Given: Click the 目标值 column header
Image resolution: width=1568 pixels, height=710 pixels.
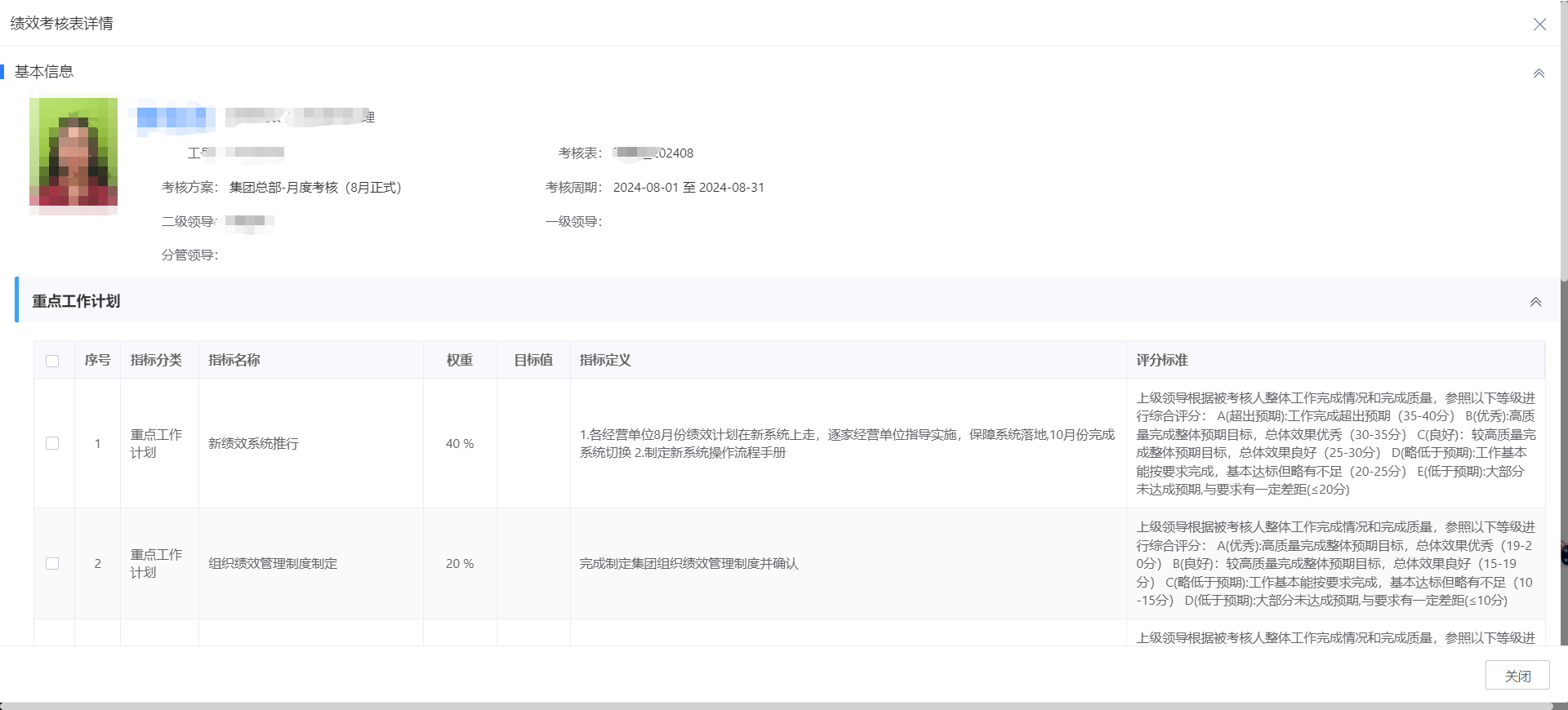Looking at the screenshot, I should [x=532, y=360].
